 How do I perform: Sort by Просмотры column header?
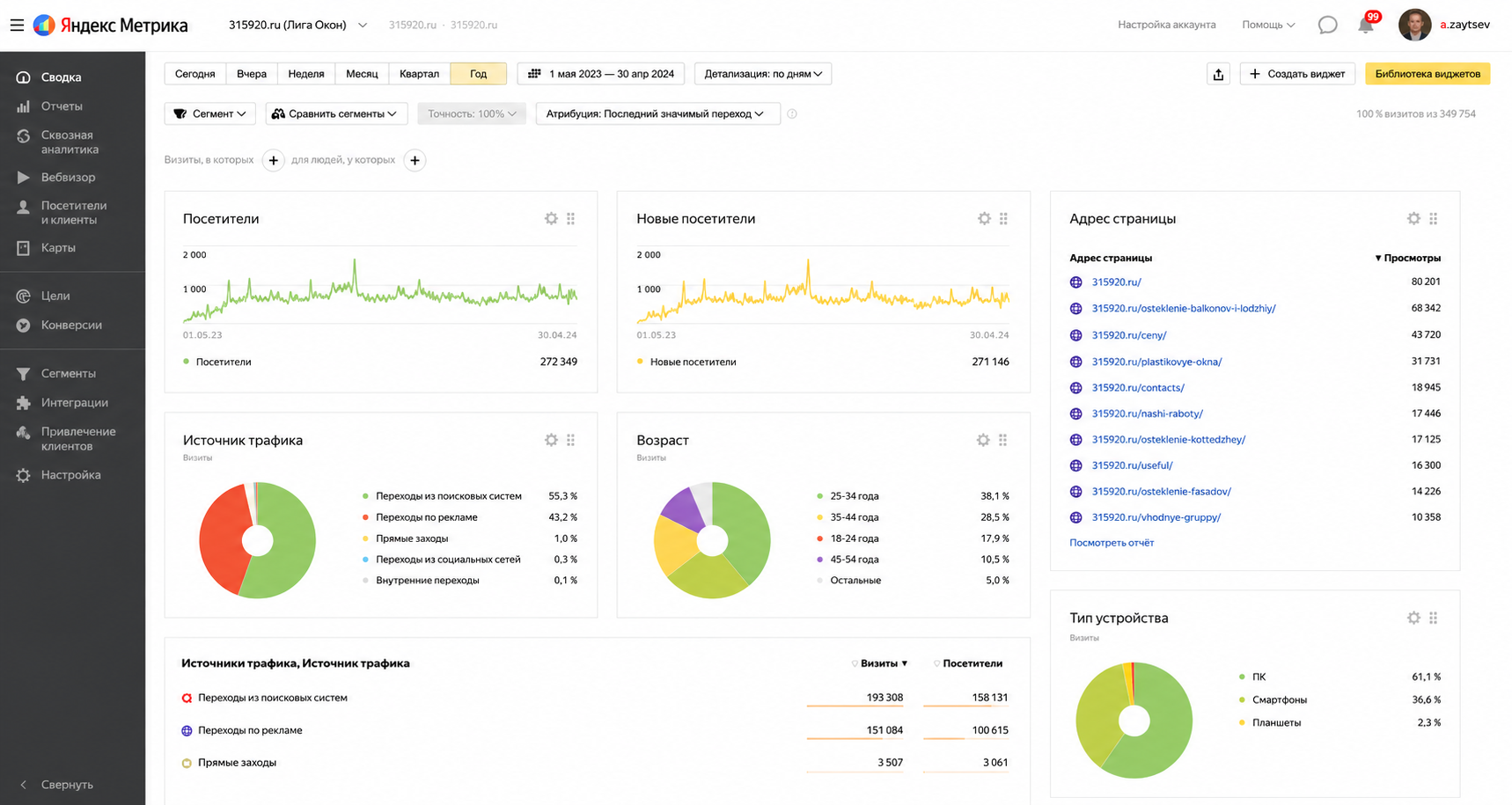pos(1408,258)
